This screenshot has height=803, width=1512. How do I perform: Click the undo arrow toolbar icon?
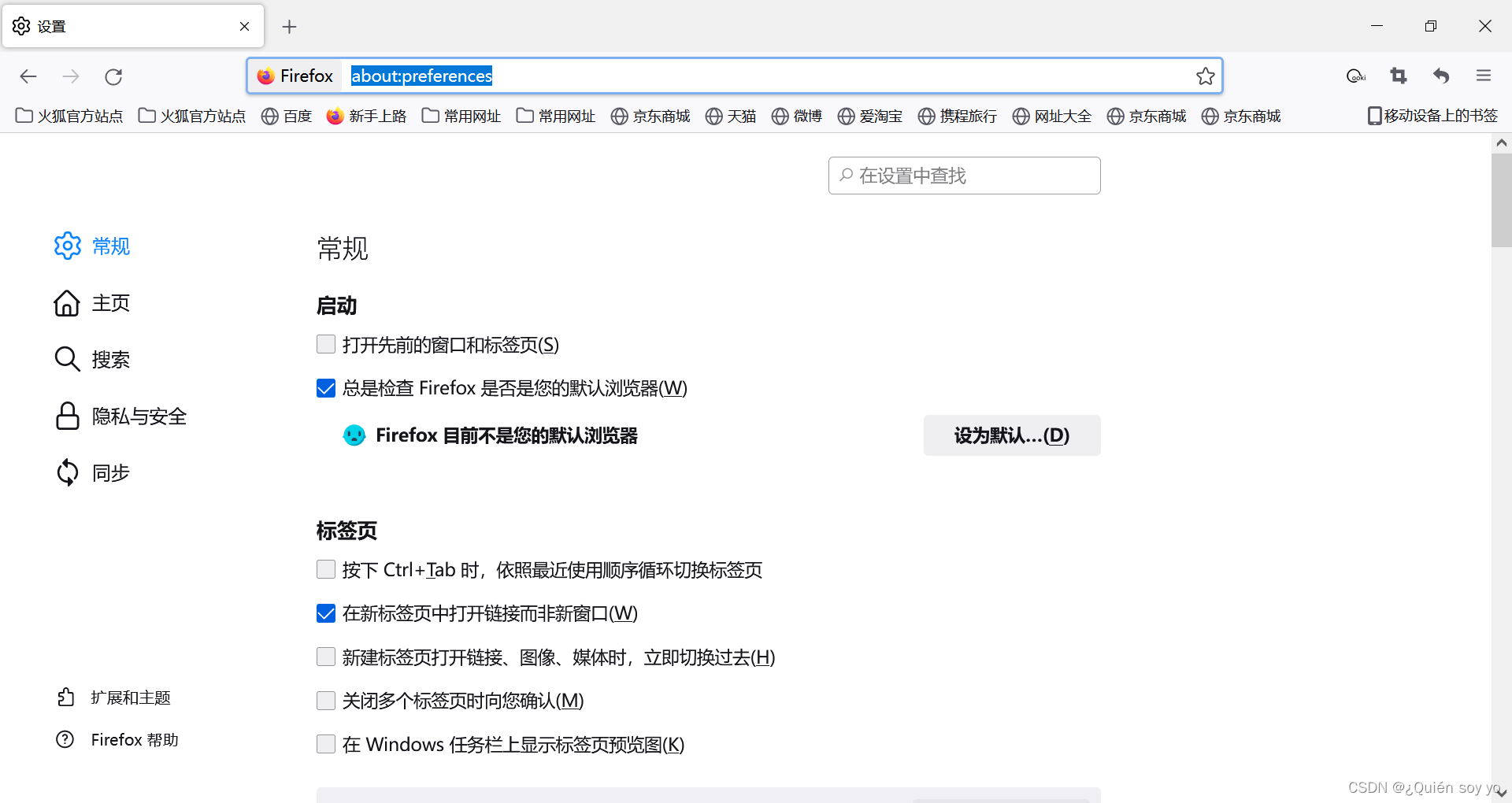coord(1441,76)
